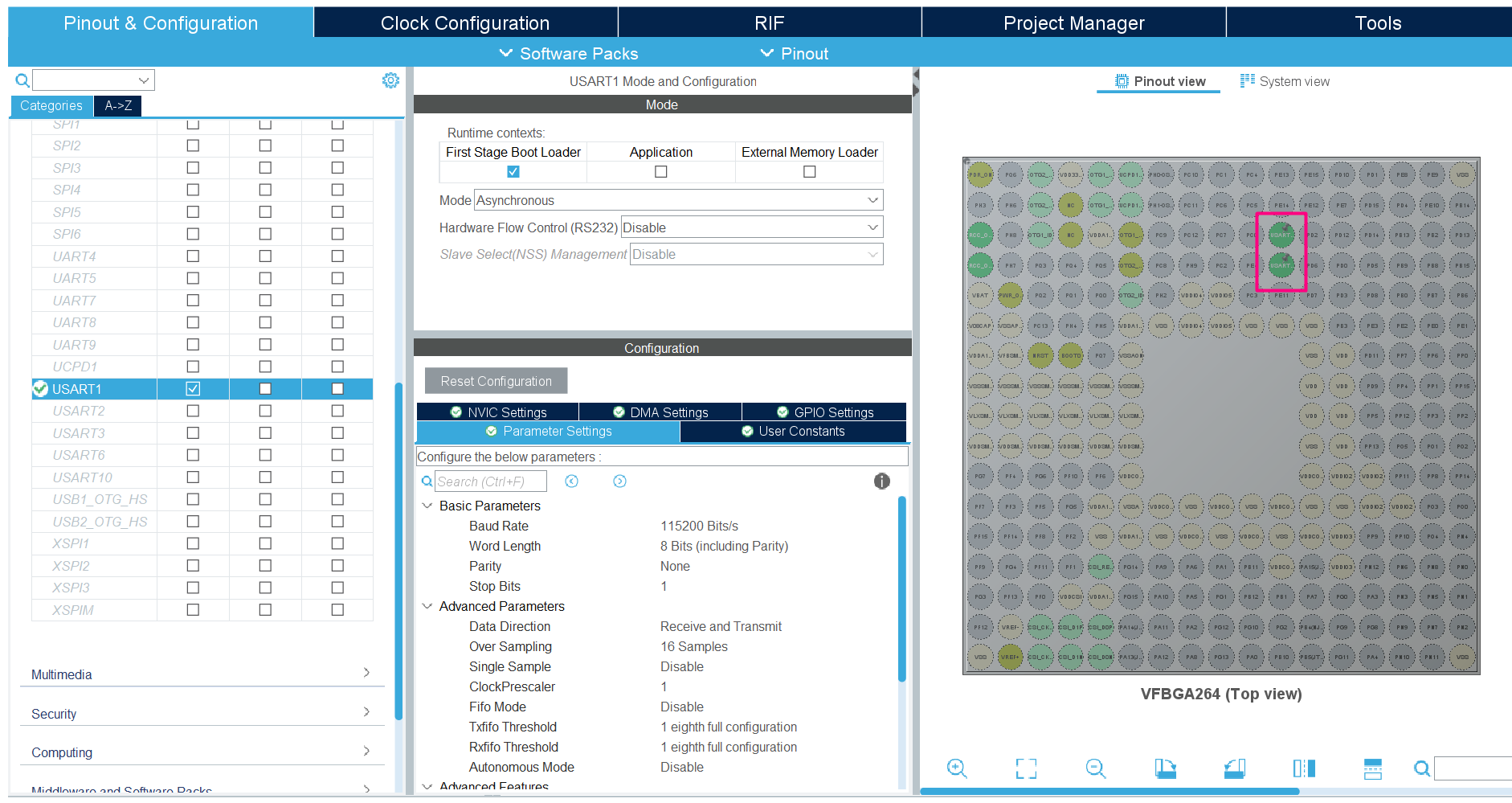Click the Reset Configuration button
The image size is (1512, 803).
(x=496, y=381)
